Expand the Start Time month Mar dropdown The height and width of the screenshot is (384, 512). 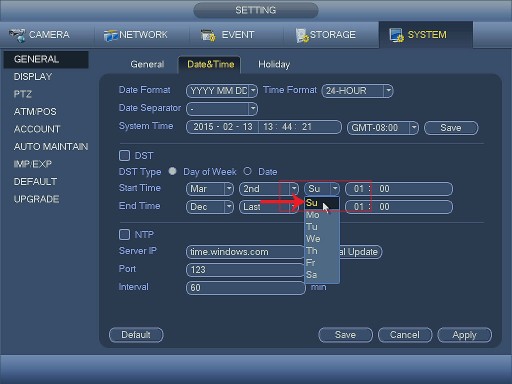pyautogui.click(x=210, y=189)
